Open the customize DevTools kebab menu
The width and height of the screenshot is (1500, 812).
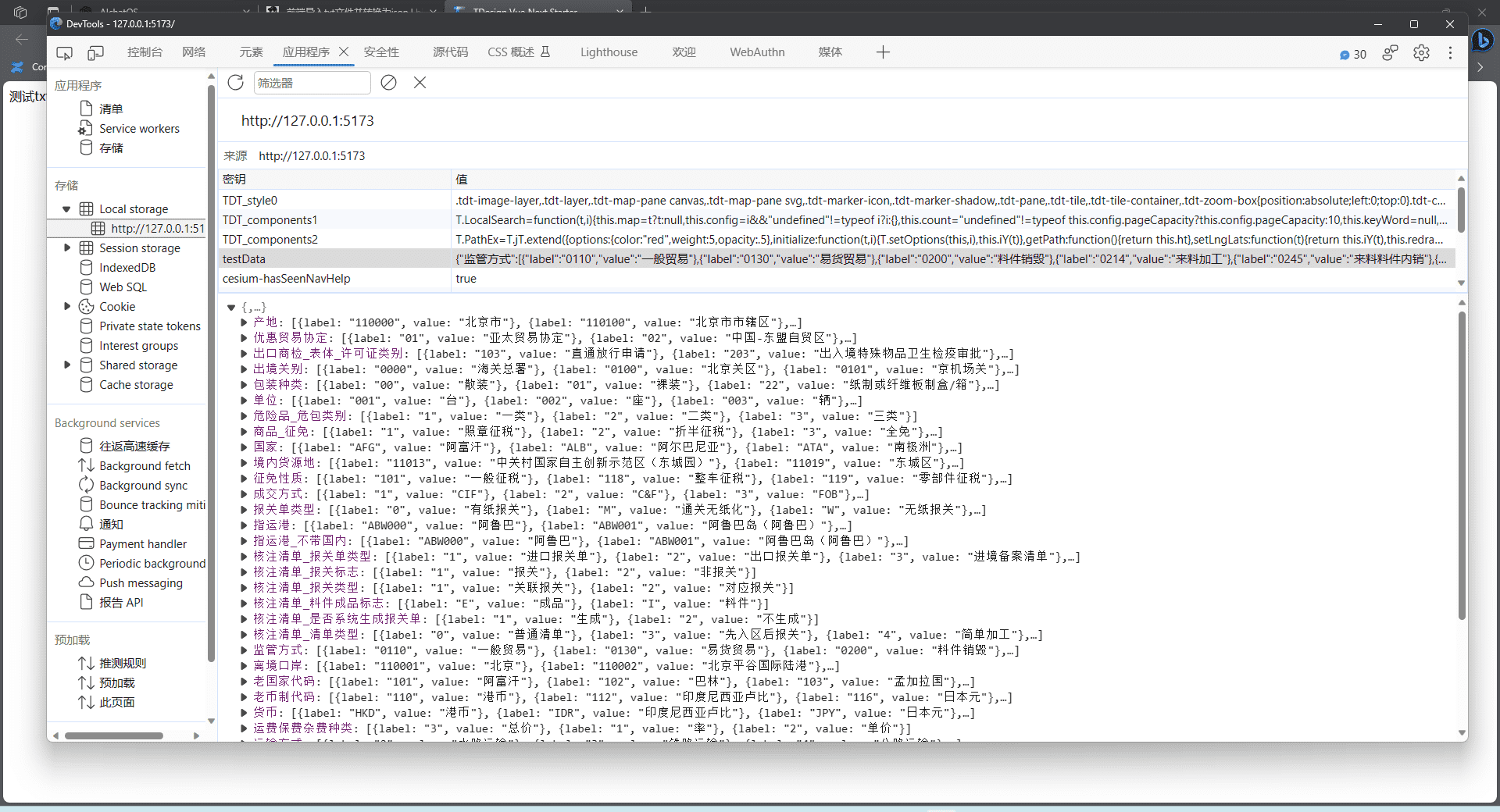1450,53
